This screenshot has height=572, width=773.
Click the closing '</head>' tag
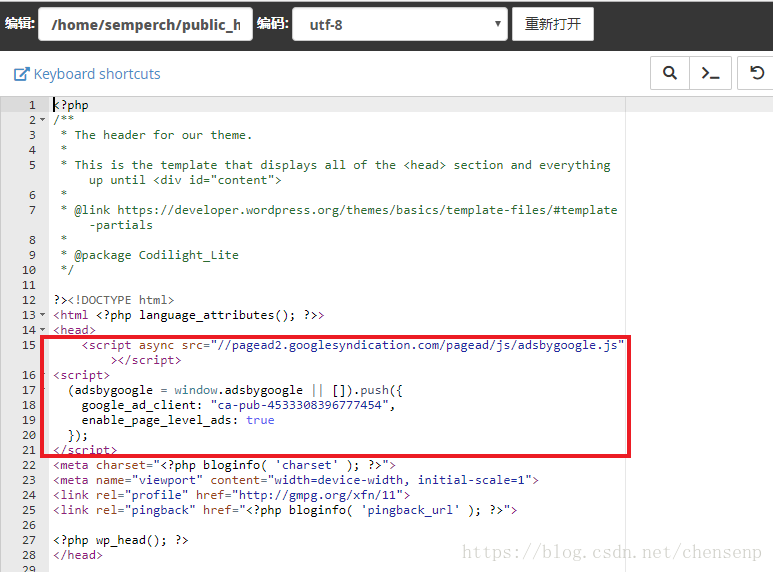[x=78, y=555]
